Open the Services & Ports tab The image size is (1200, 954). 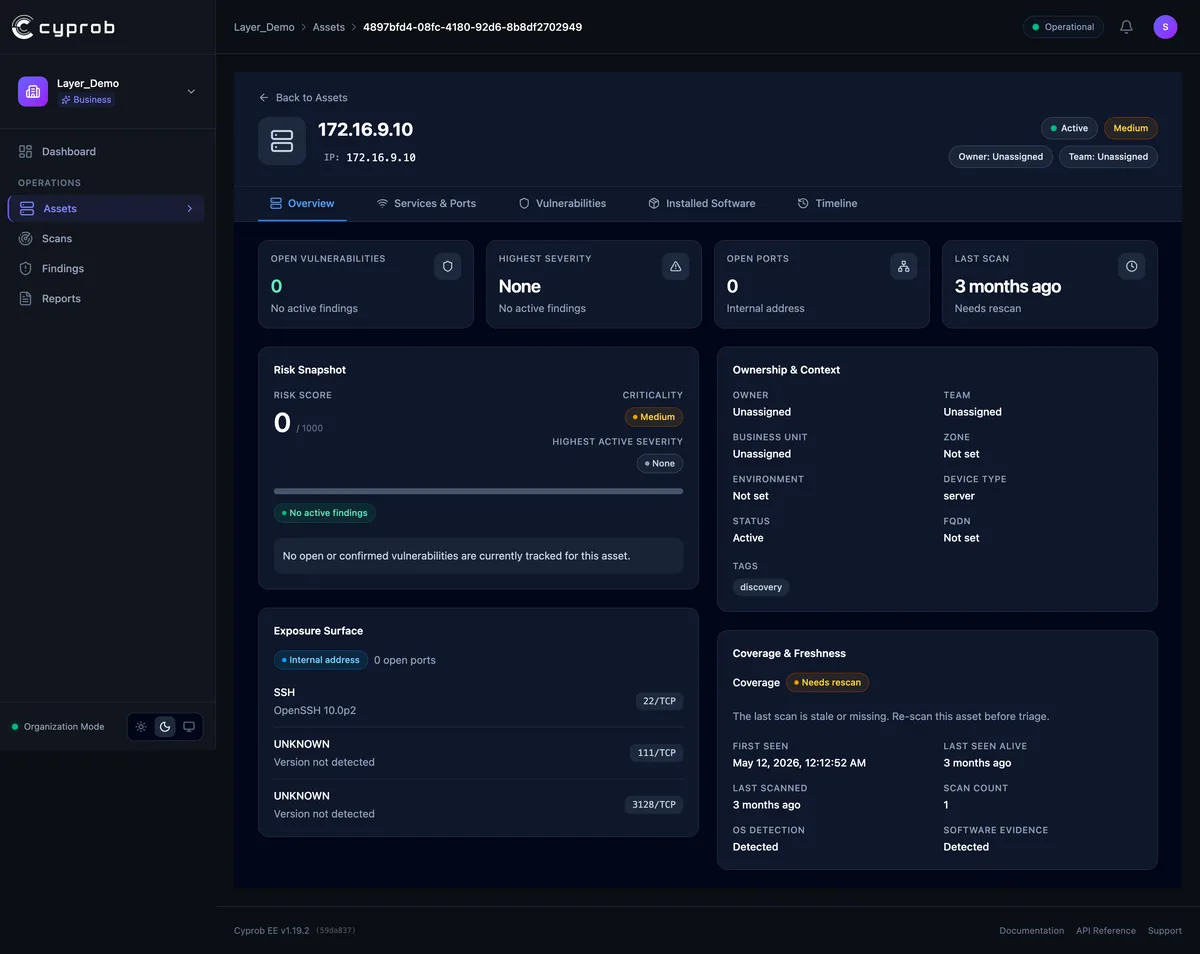point(426,203)
